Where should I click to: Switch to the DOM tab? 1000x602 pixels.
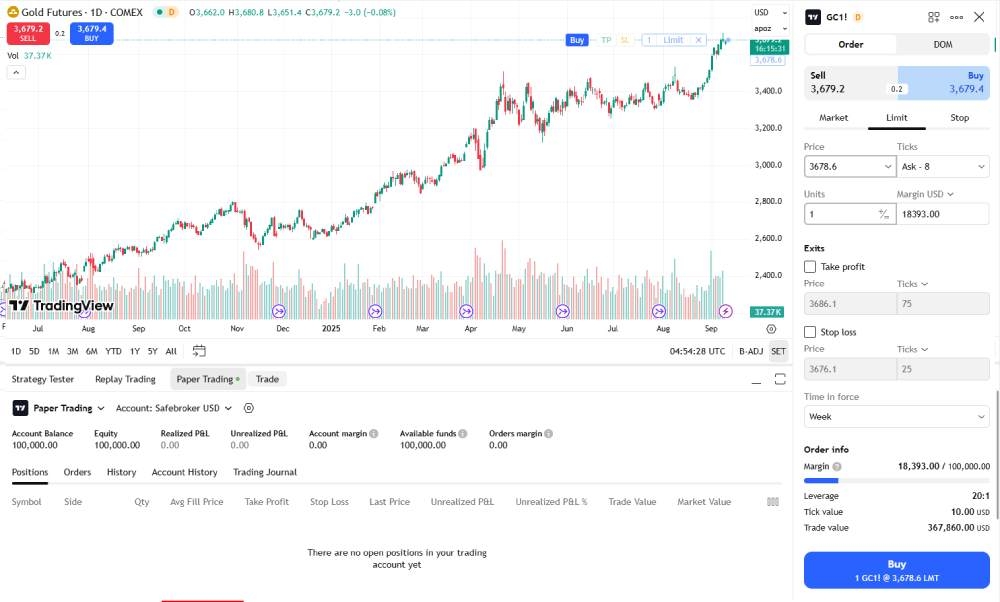[x=943, y=44]
